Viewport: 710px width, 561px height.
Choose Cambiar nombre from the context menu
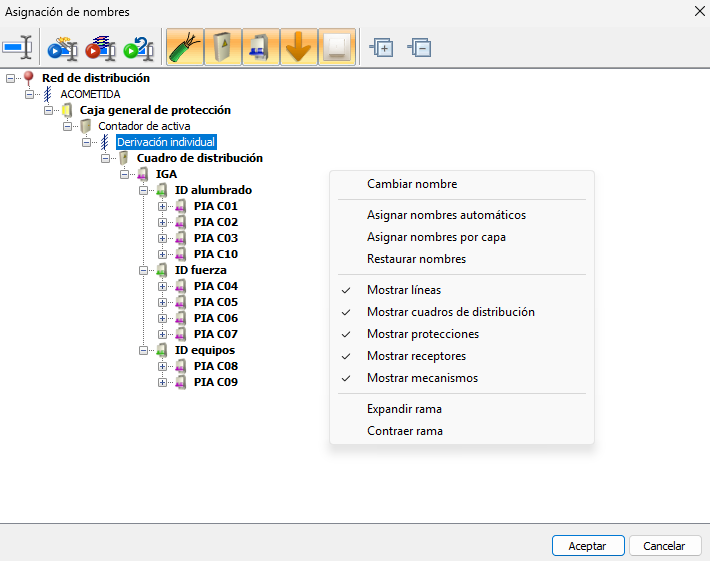411,184
